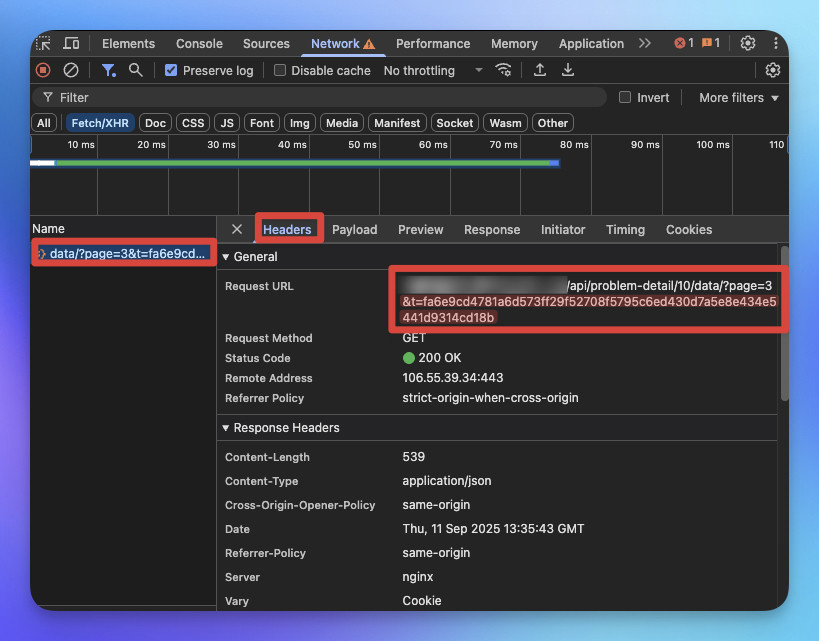Select the data/?page=3 request row
This screenshot has width=819, height=641.
point(123,253)
